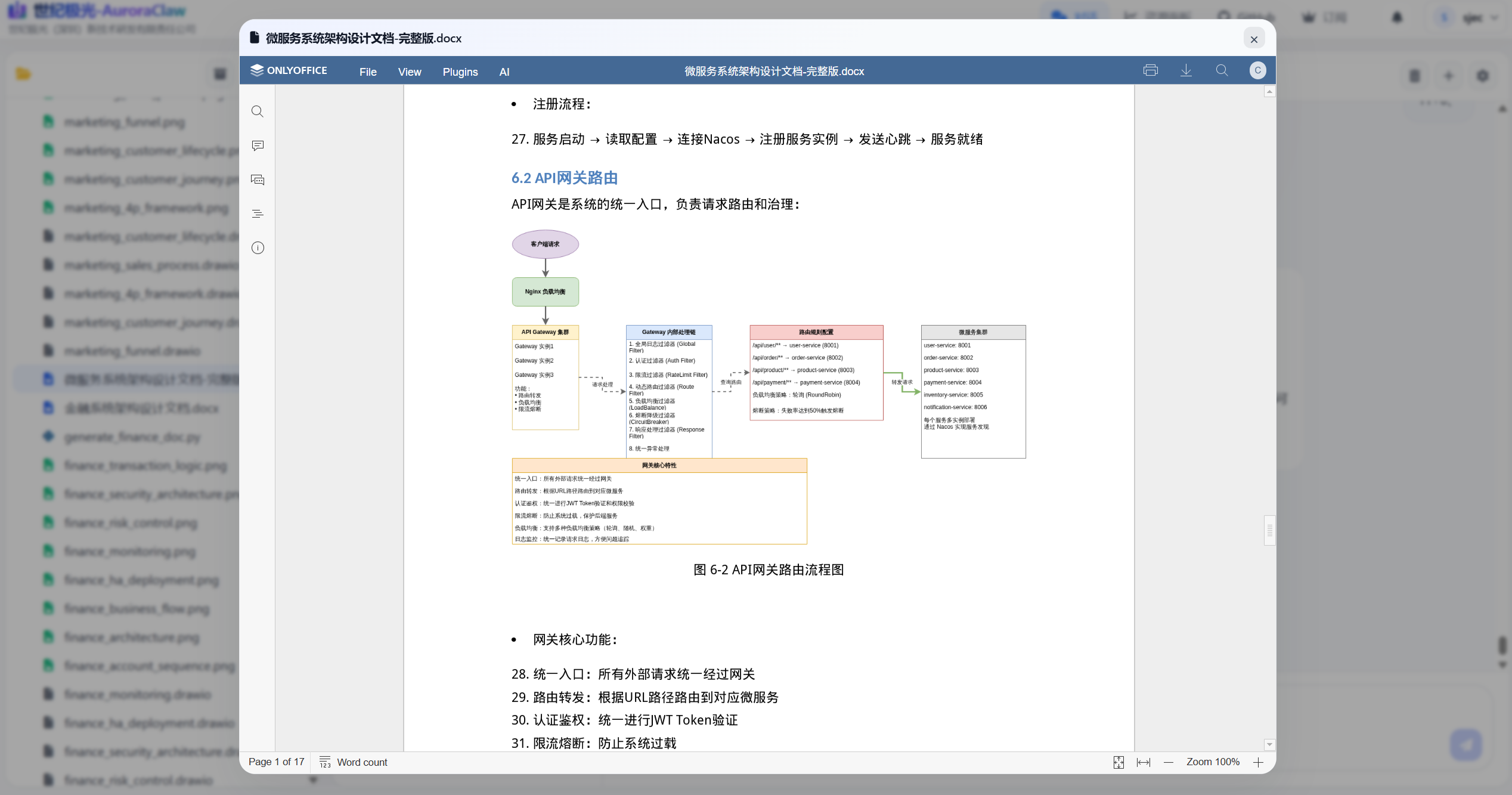Toggle fit-to-width view

point(1143,763)
